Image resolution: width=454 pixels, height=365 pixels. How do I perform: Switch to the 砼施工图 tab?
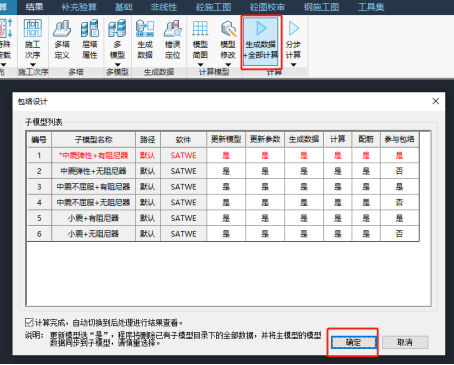(x=213, y=7)
